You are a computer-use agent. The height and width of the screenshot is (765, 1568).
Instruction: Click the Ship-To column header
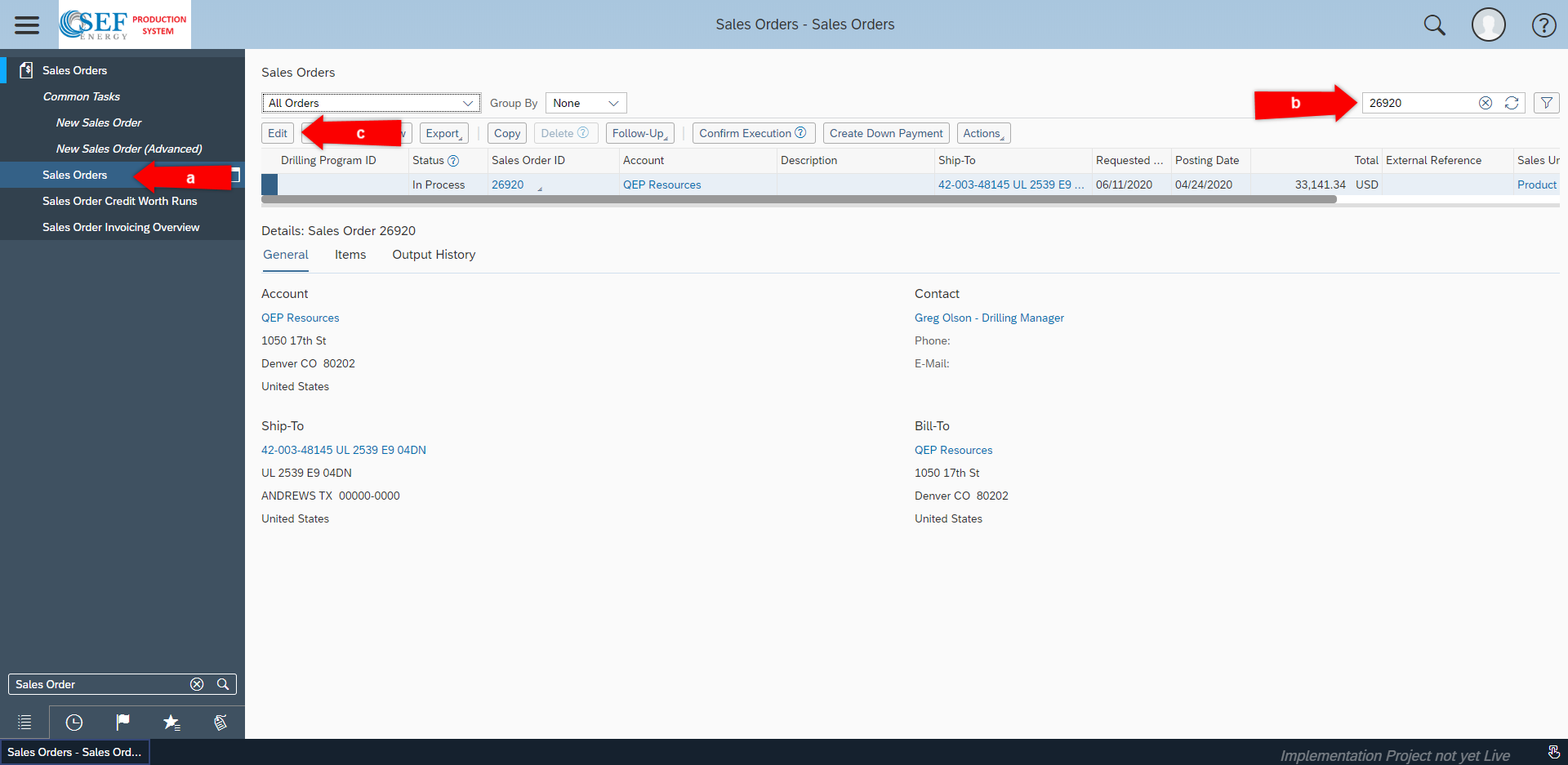956,160
